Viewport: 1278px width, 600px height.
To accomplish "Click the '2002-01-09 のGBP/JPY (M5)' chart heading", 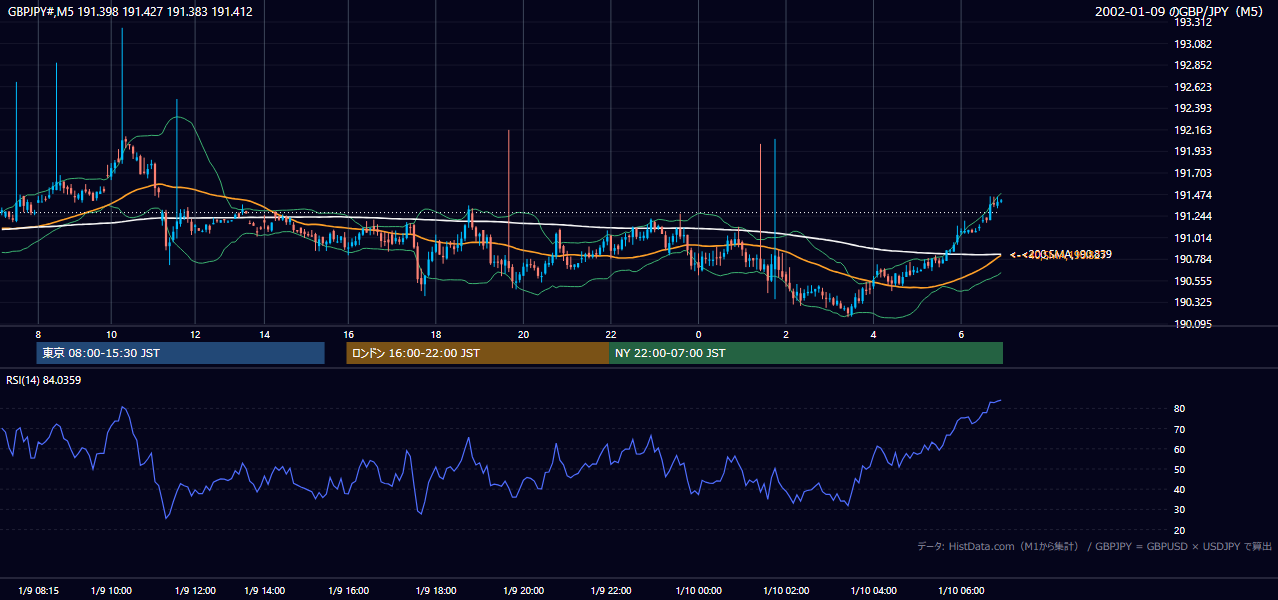I will (1179, 12).
